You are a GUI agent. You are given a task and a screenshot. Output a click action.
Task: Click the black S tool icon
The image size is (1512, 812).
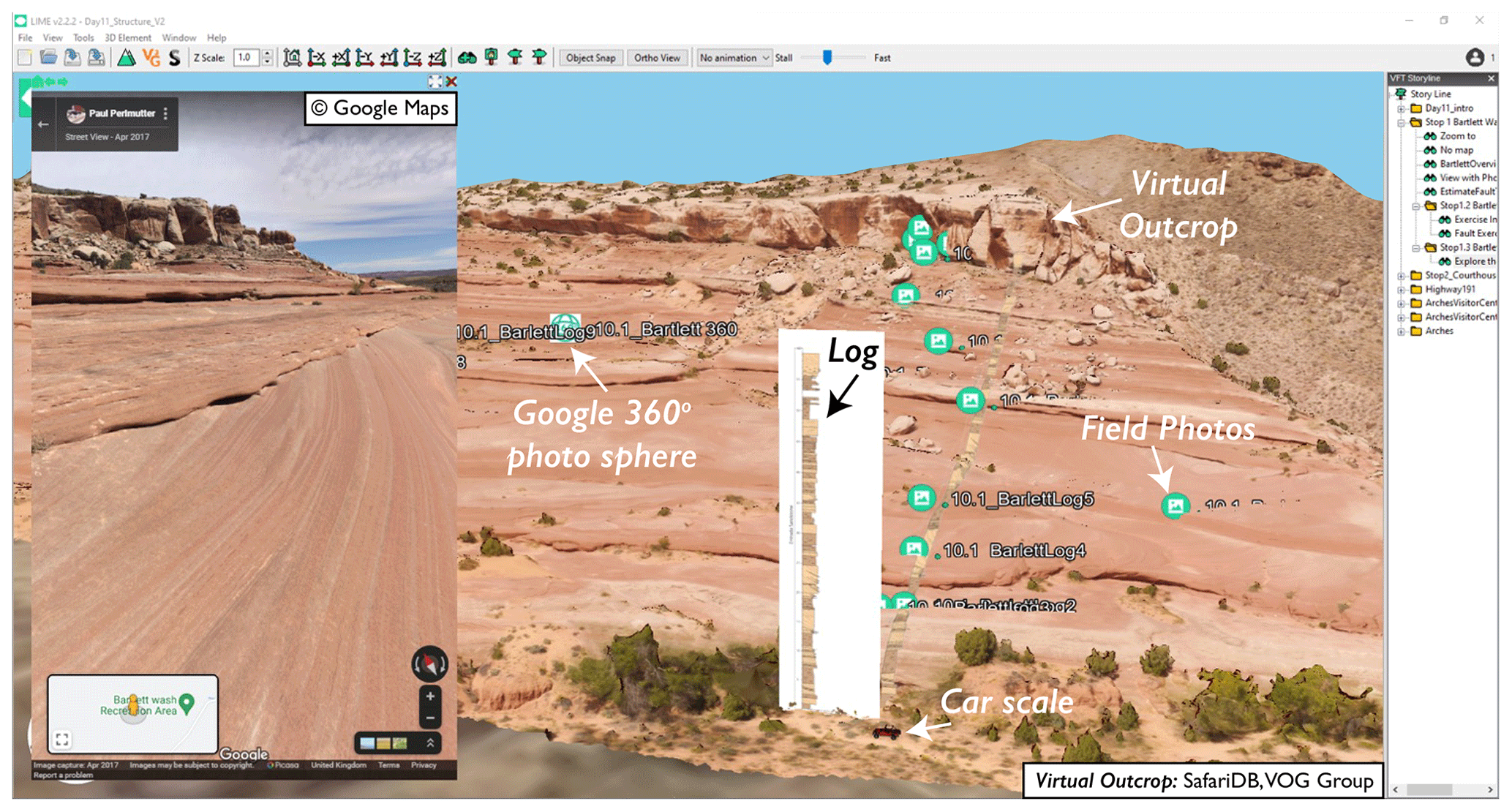(174, 58)
